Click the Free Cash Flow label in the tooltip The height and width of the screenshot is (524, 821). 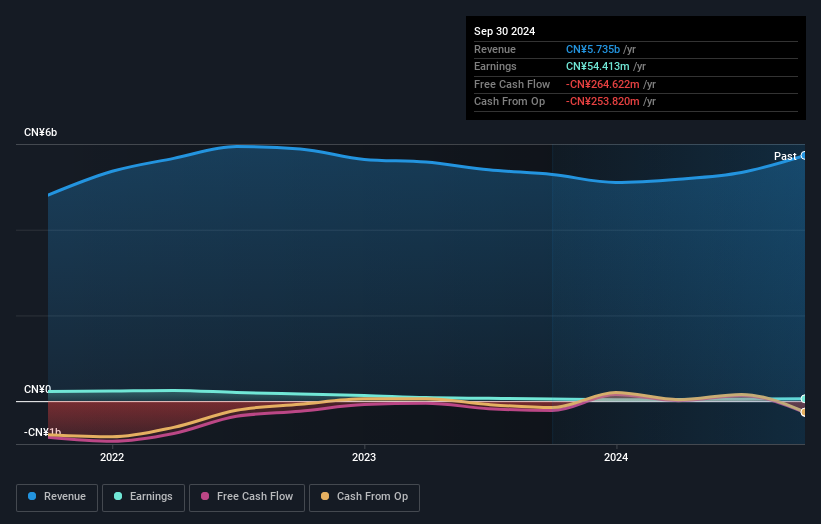click(x=512, y=84)
